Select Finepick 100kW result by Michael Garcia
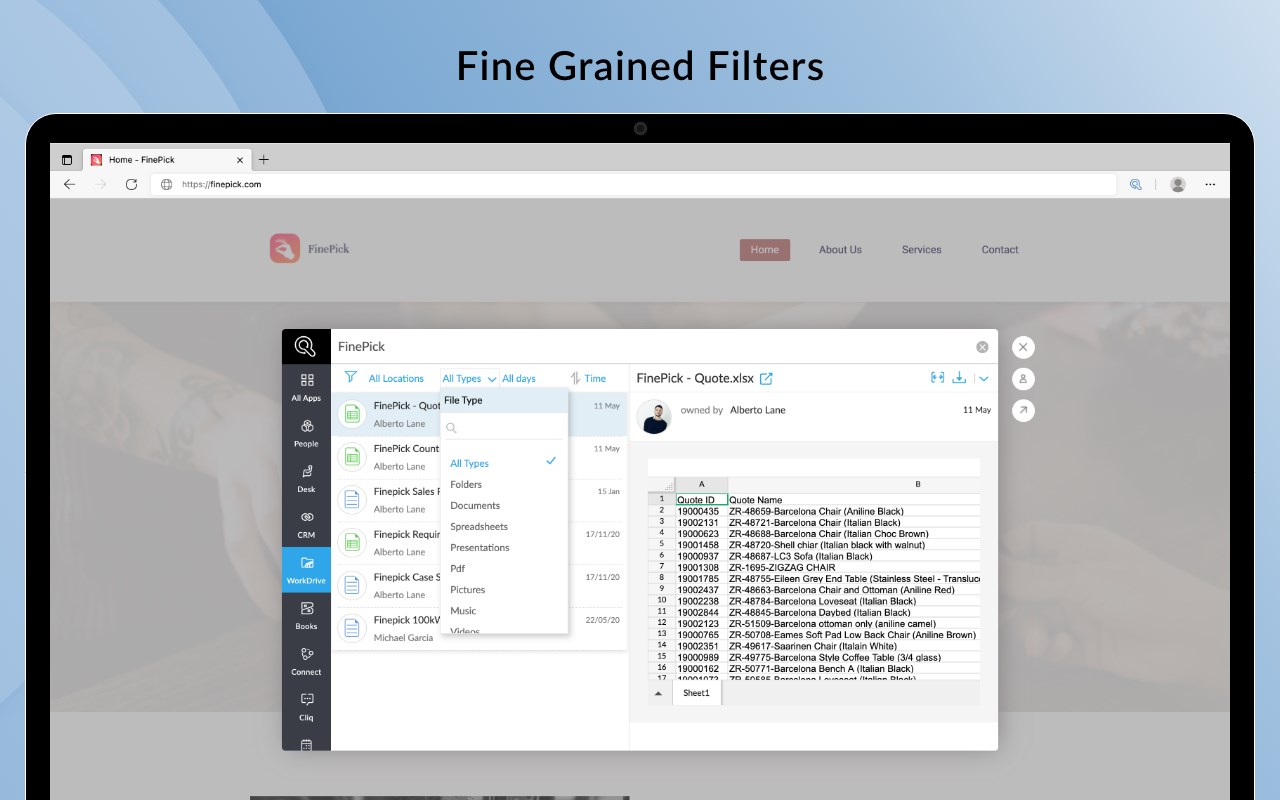 pos(480,629)
